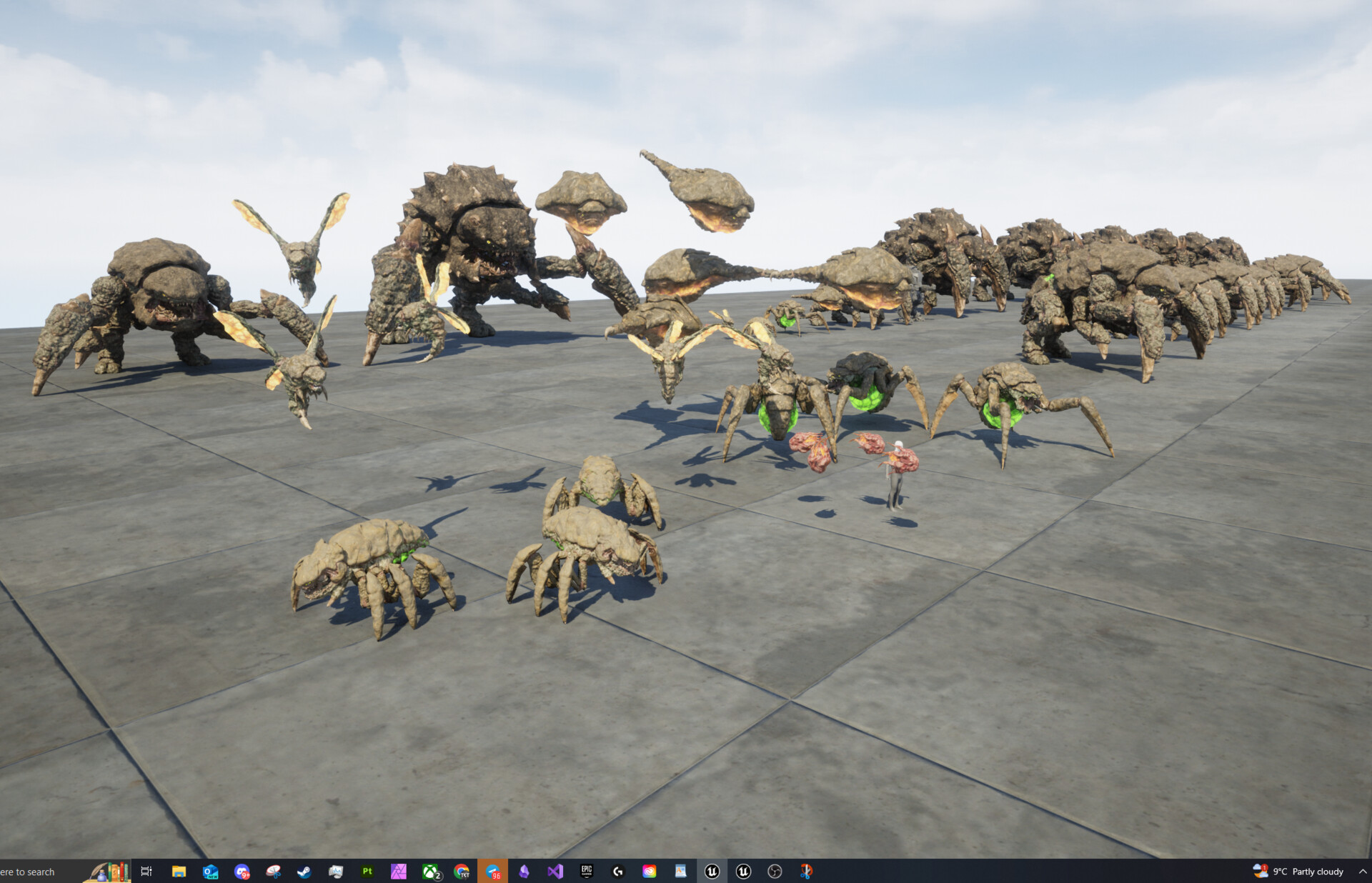Image resolution: width=1372 pixels, height=883 pixels.
Task: Select the second Unreal Engine taskbar icon
Action: click(742, 871)
